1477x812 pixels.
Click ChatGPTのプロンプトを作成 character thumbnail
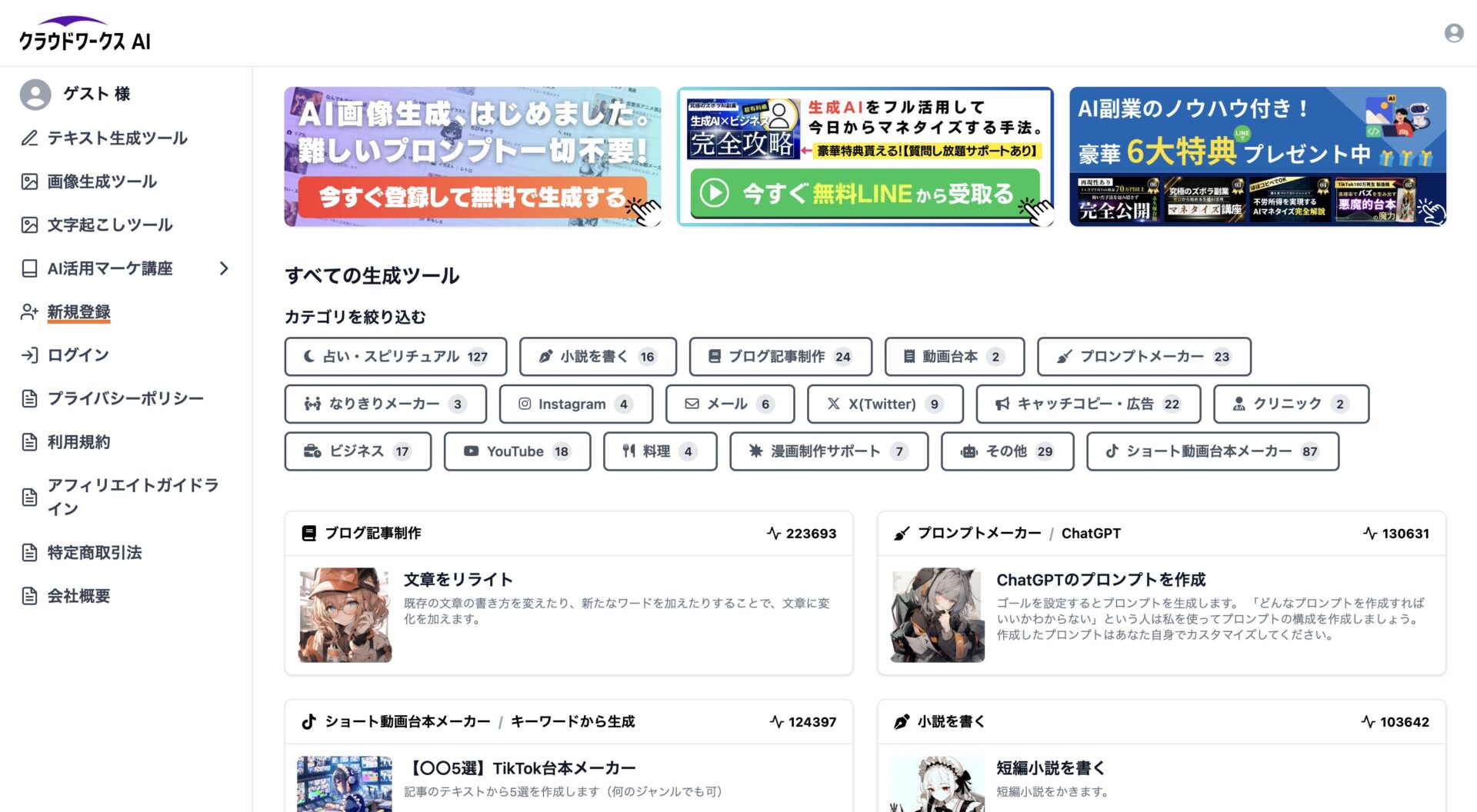pos(938,615)
